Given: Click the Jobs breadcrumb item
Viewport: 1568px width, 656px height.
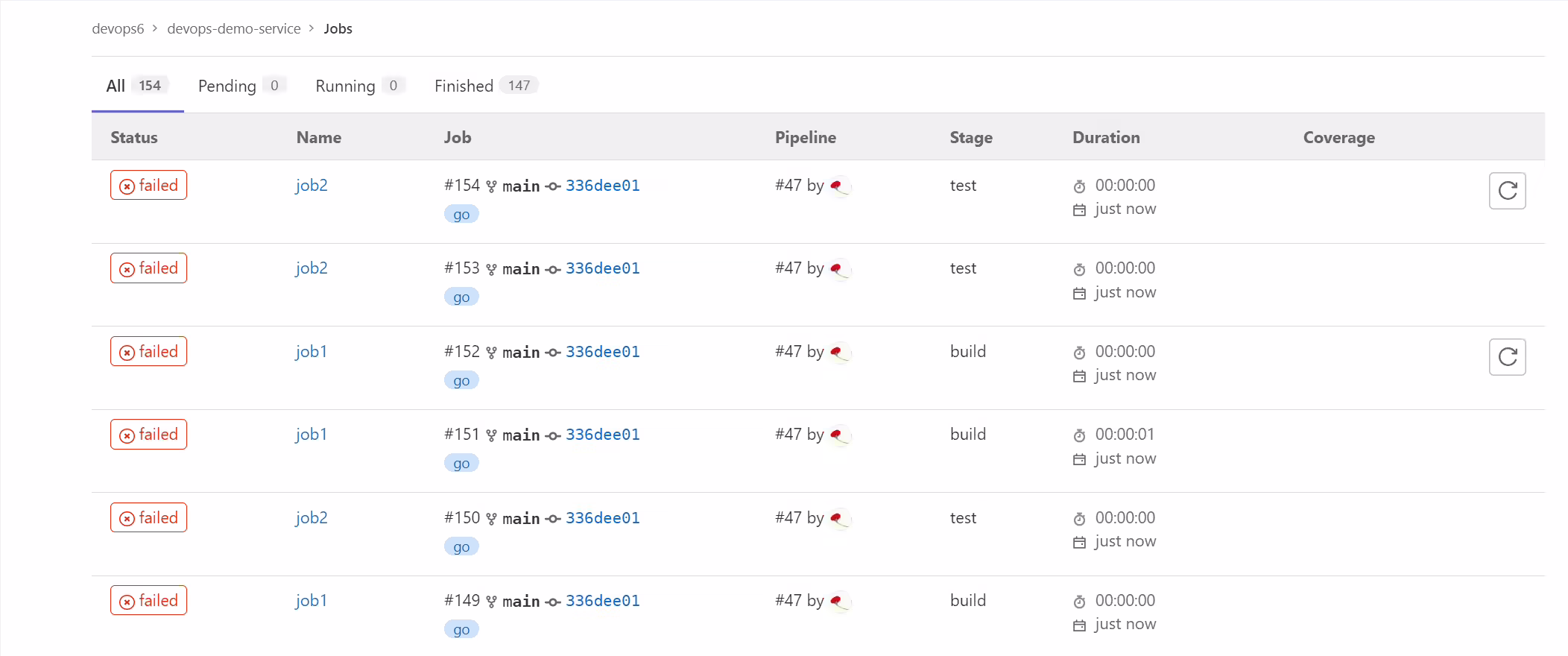Looking at the screenshot, I should coord(338,28).
